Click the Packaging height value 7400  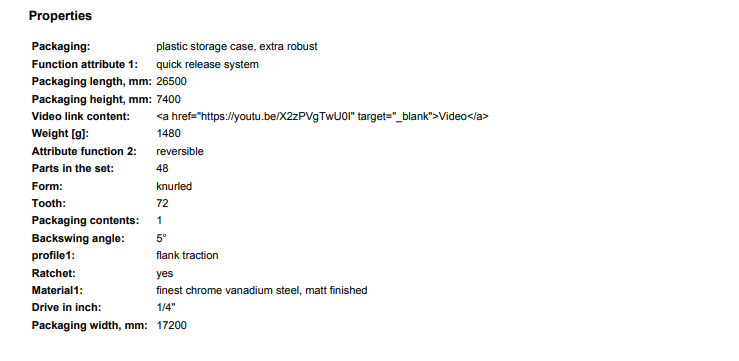tap(168, 99)
